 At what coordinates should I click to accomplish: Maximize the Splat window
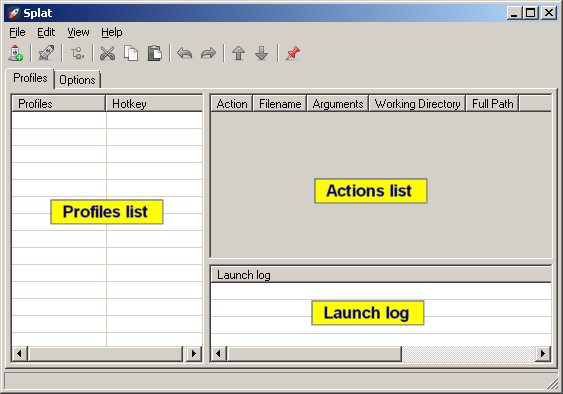pyautogui.click(x=530, y=13)
